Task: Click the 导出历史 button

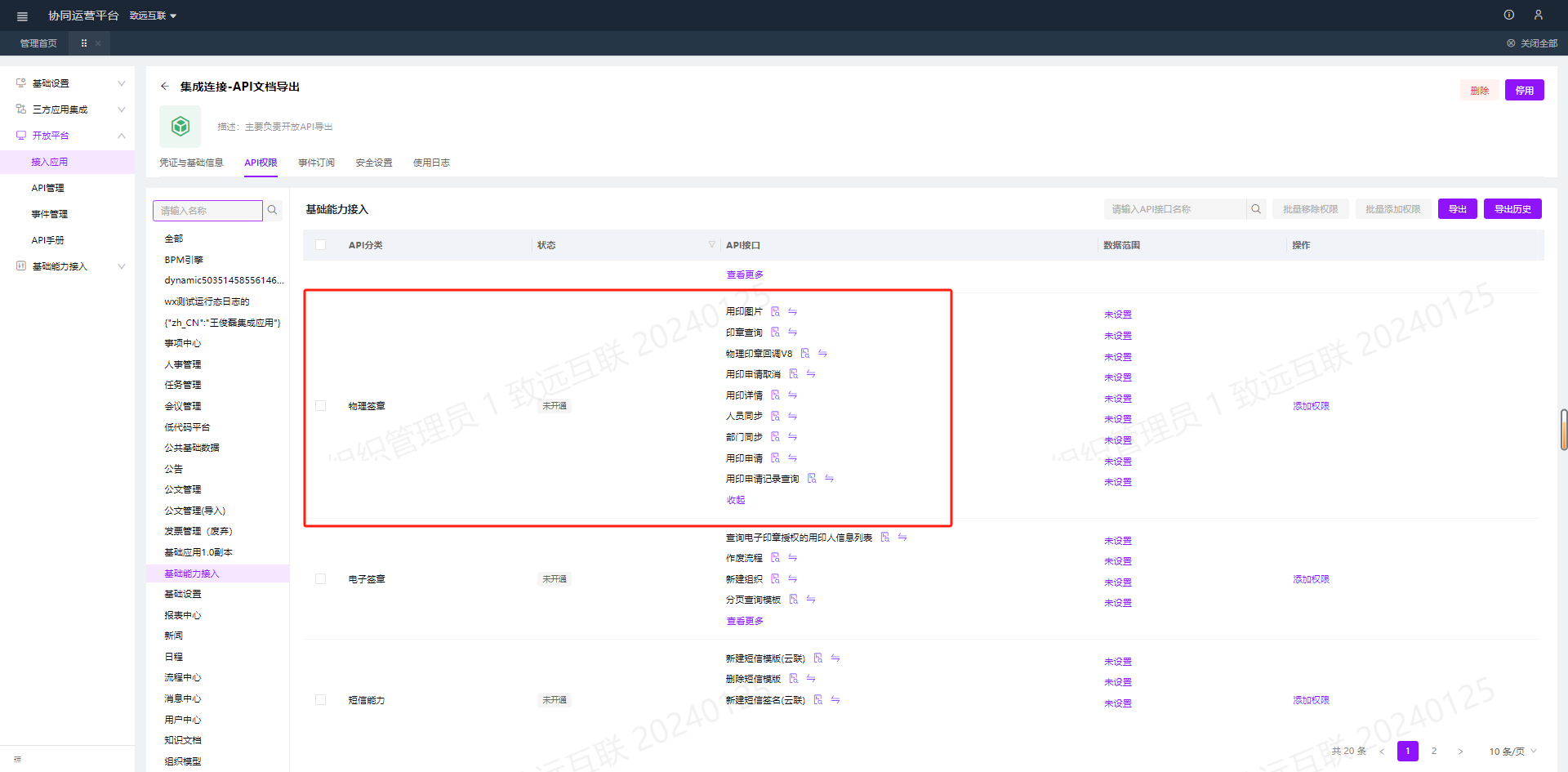Action: click(1512, 209)
